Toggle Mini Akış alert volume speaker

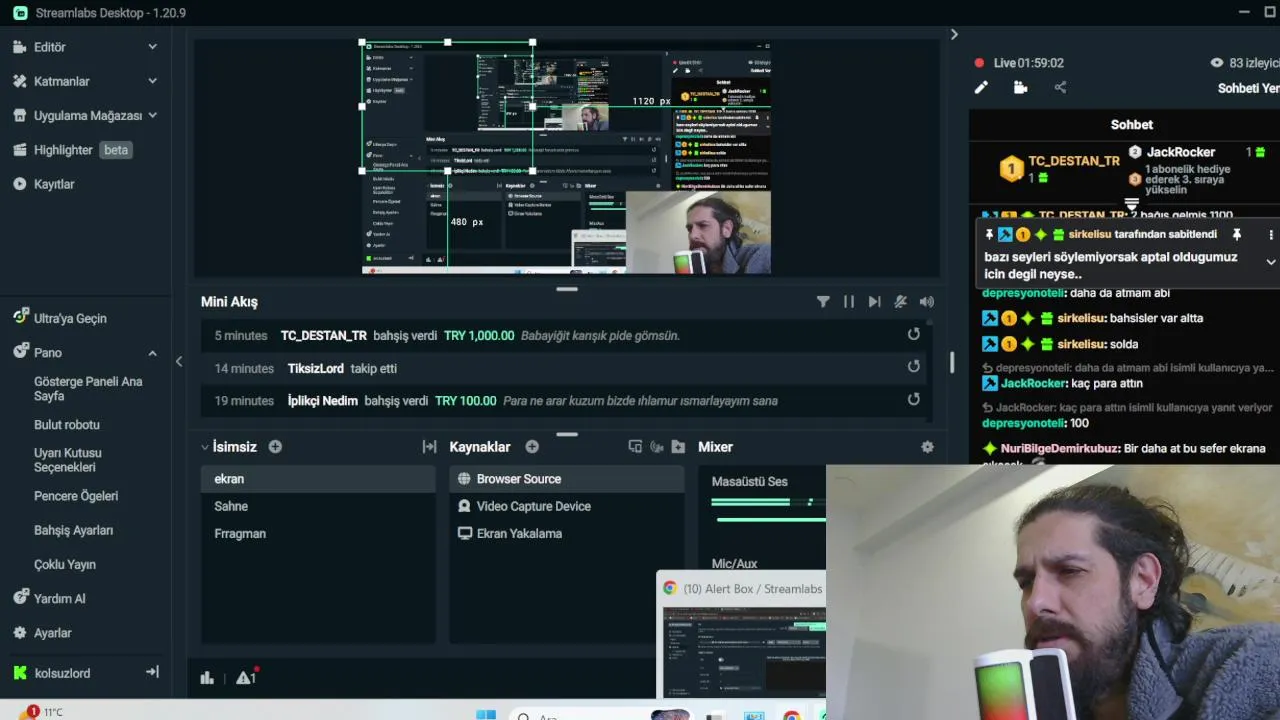pyautogui.click(x=927, y=302)
